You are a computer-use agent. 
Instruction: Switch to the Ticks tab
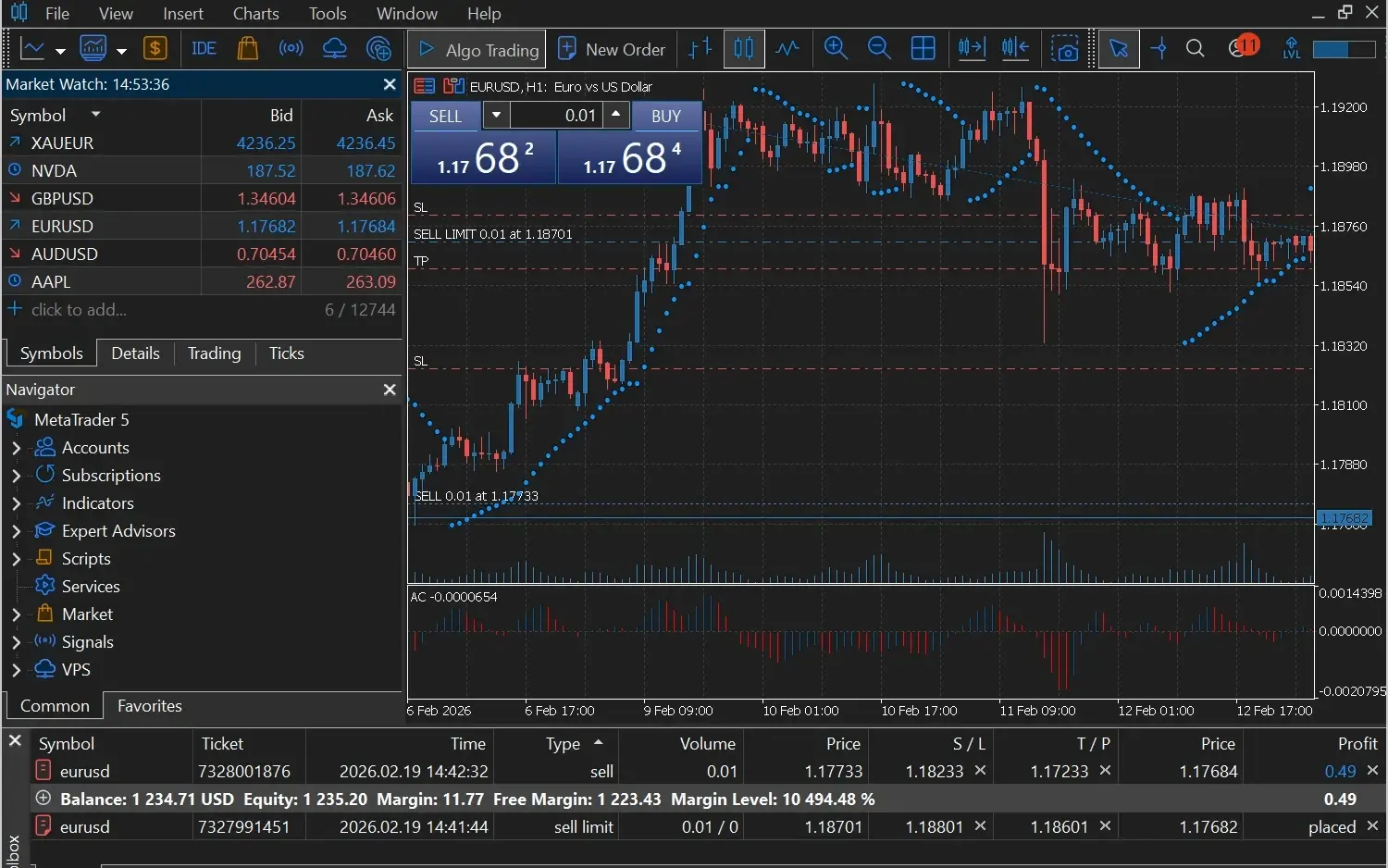(286, 353)
